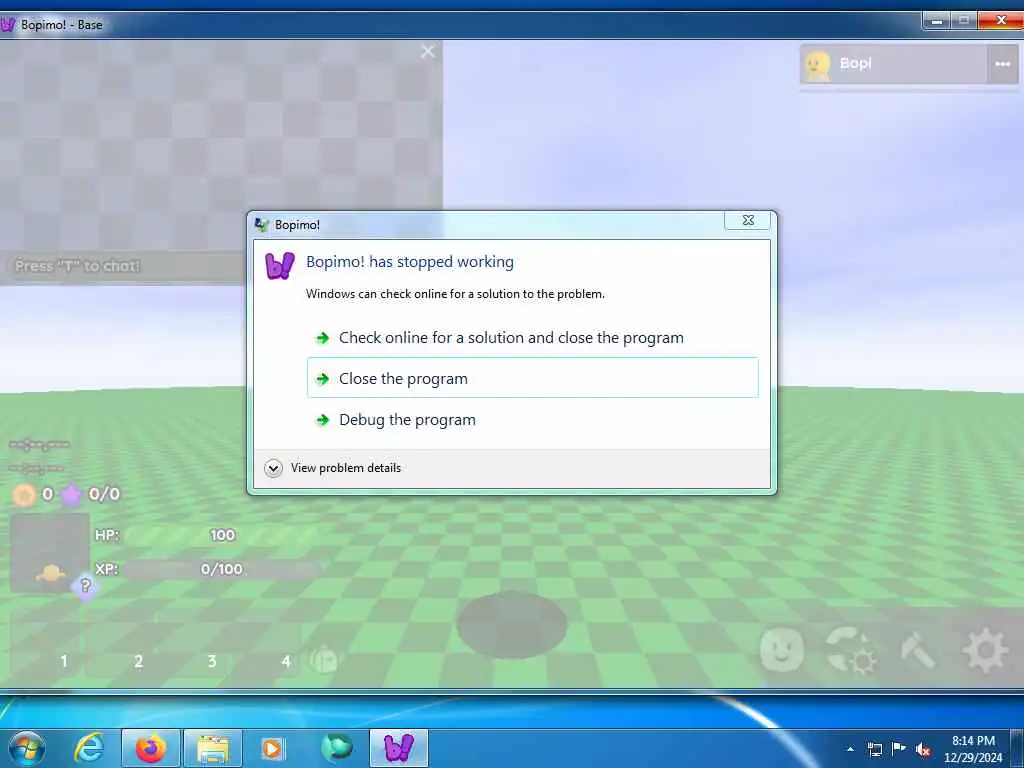Click the muted volume tray icon
Screen dimensions: 1024x768
coord(923,750)
